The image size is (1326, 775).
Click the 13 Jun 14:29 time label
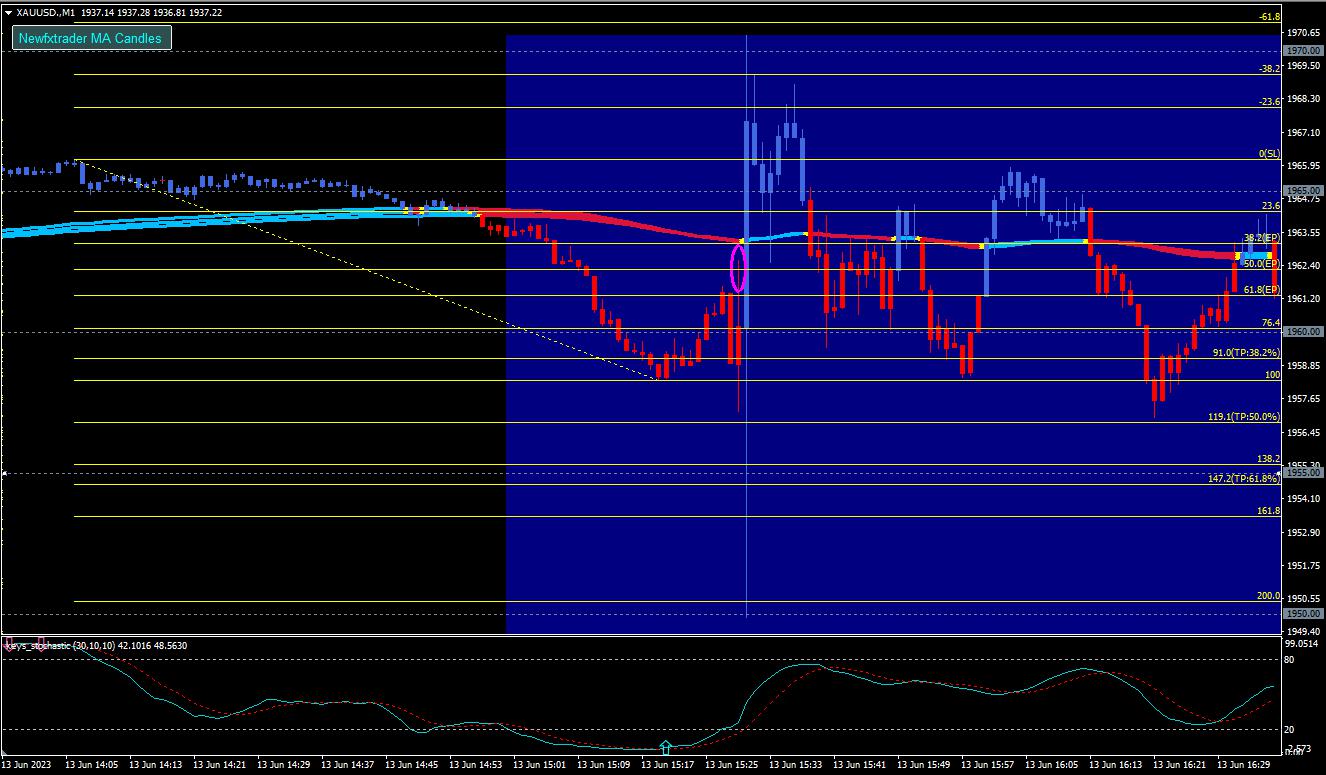click(284, 765)
